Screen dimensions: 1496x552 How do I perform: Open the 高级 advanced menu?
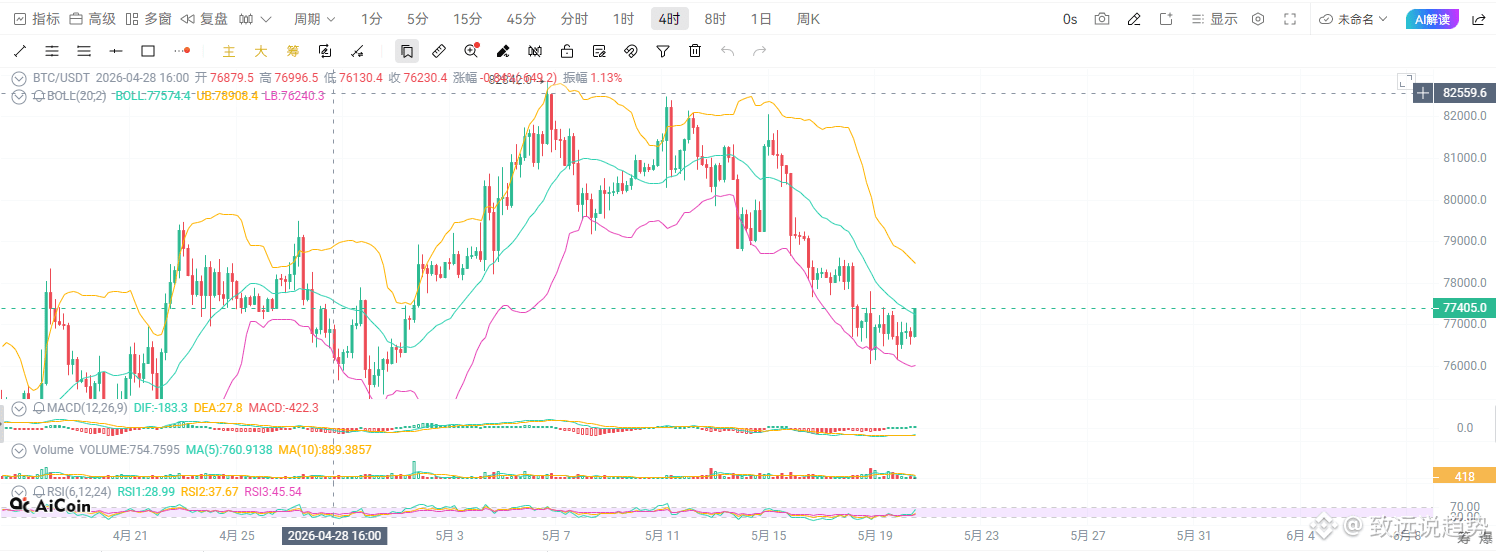click(92, 19)
